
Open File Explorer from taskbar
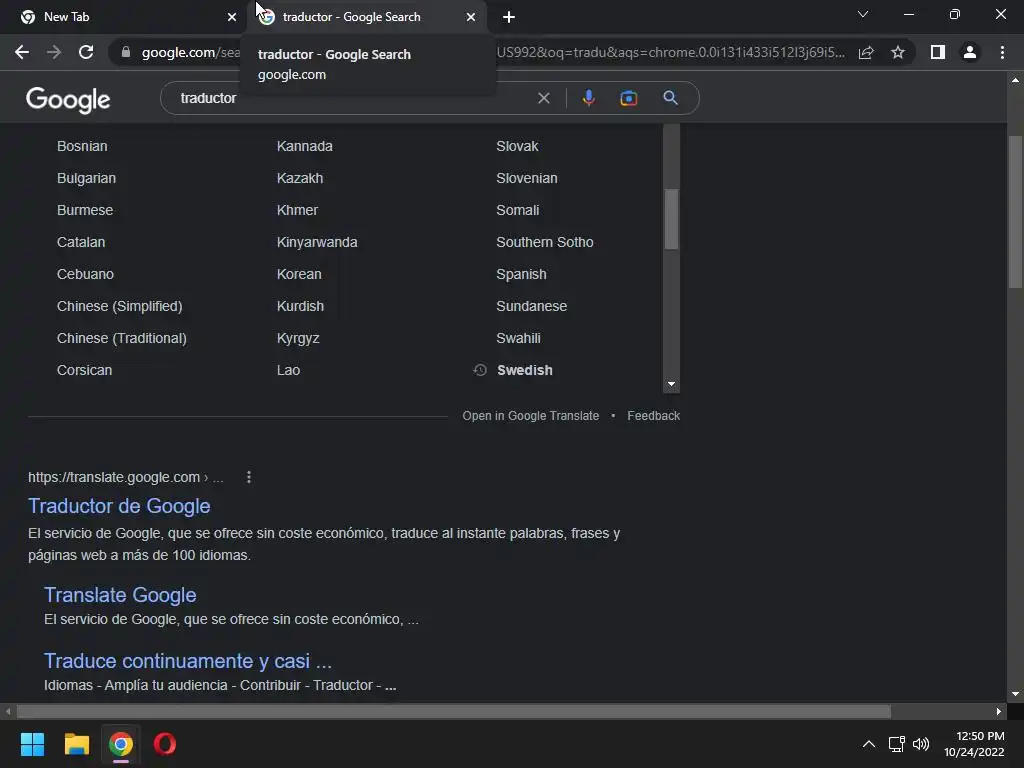point(76,744)
